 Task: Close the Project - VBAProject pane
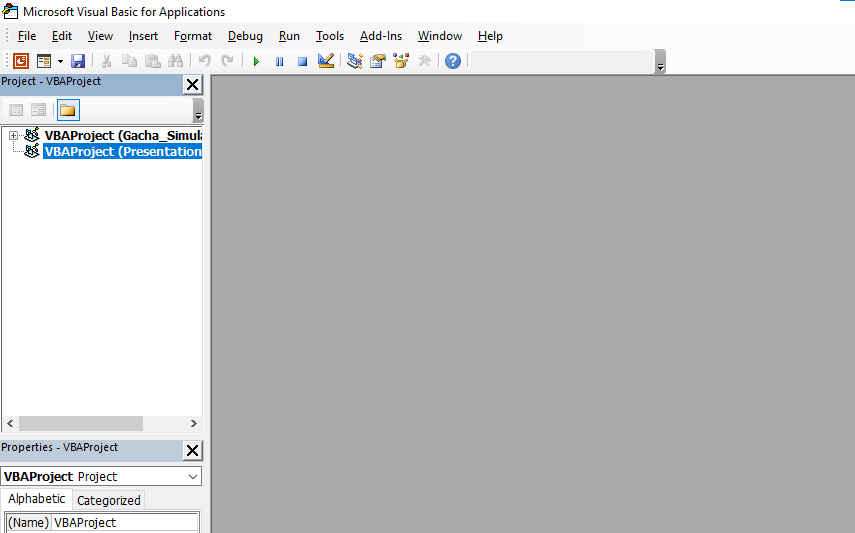pos(192,85)
